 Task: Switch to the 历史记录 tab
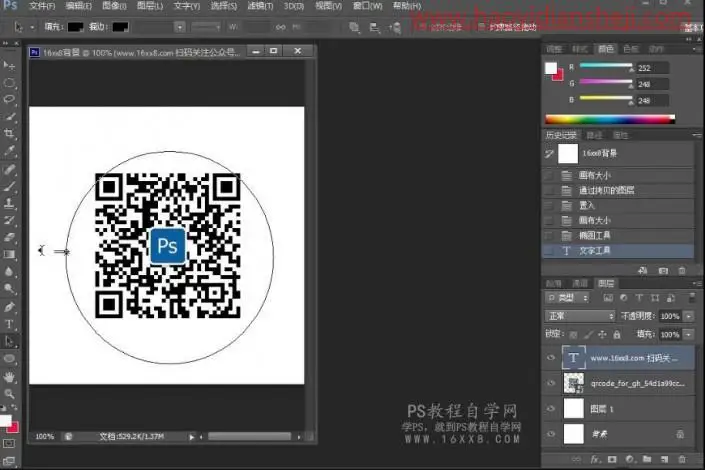(x=561, y=135)
